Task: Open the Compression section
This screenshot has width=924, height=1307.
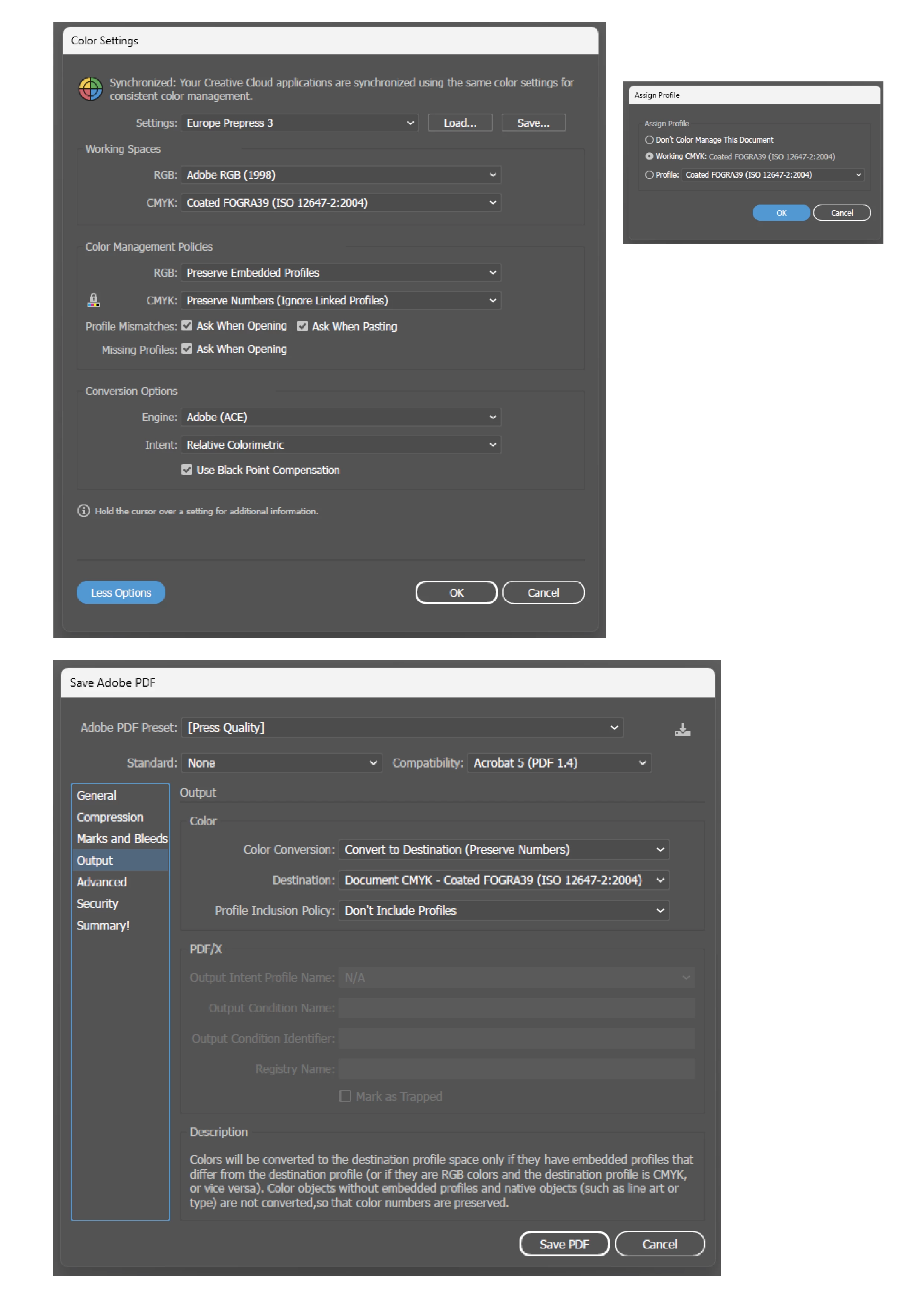Action: [x=110, y=817]
